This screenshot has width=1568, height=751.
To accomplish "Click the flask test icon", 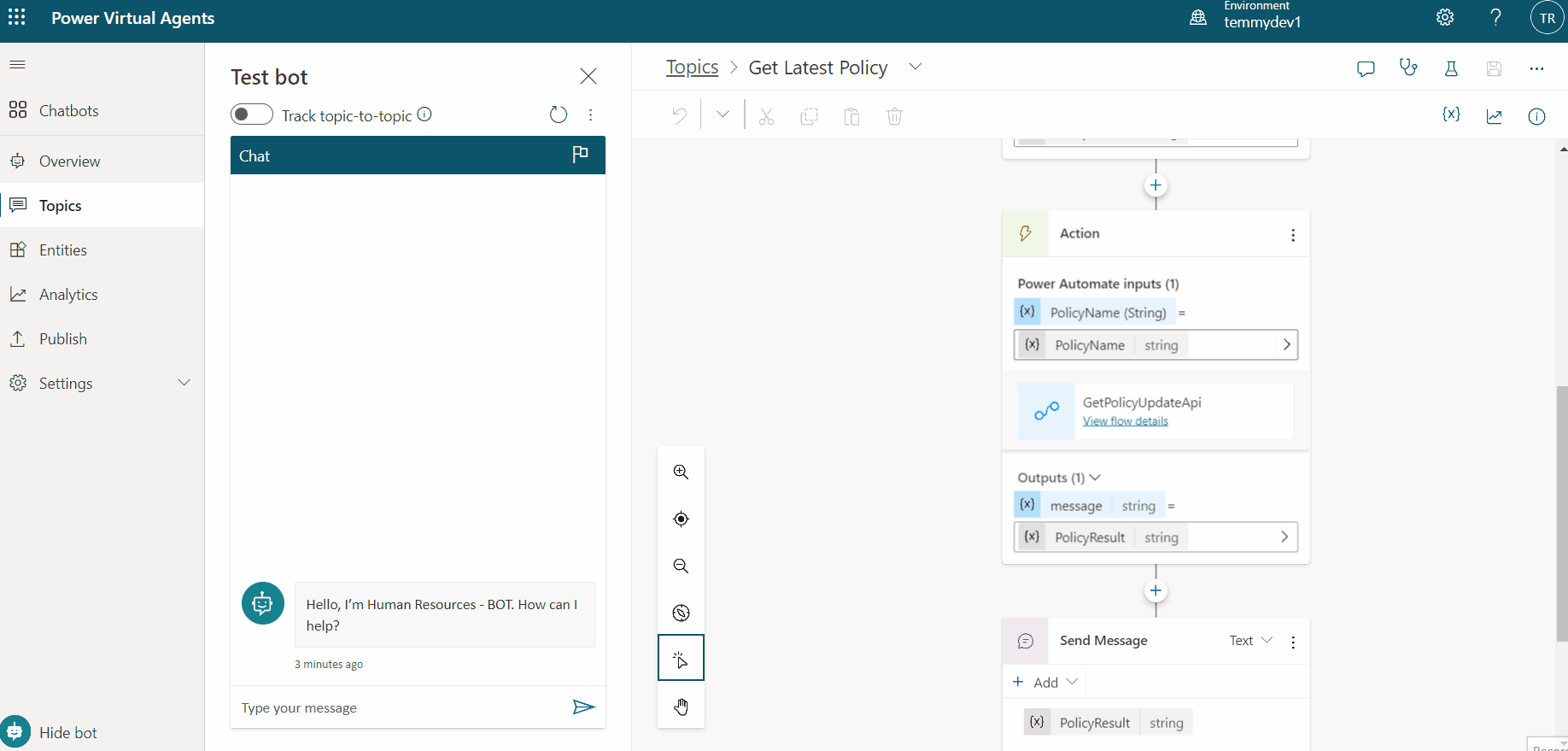I will click(x=1451, y=68).
